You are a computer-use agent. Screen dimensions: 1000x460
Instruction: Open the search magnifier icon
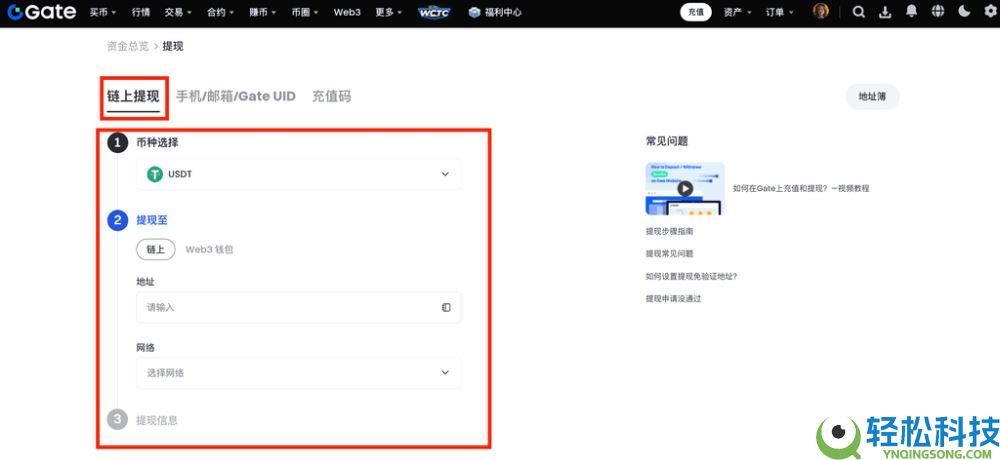[x=858, y=12]
